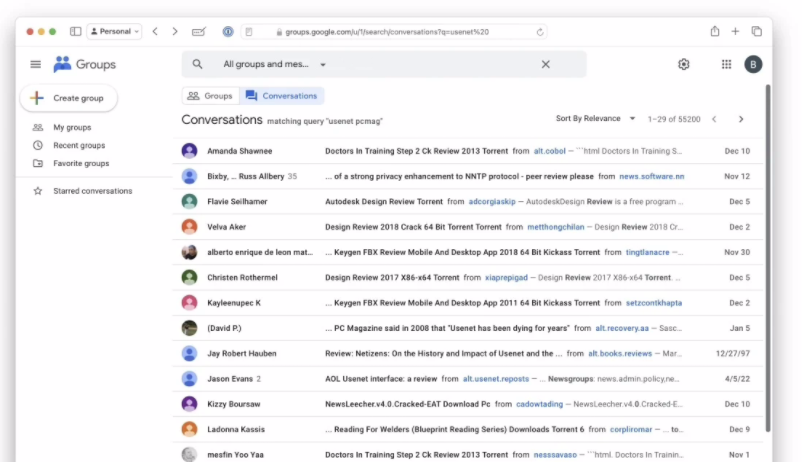Open the 'Review: Netizens' conversation by Jay Robert Hauben
This screenshot has width=802, height=472.
(x=443, y=353)
